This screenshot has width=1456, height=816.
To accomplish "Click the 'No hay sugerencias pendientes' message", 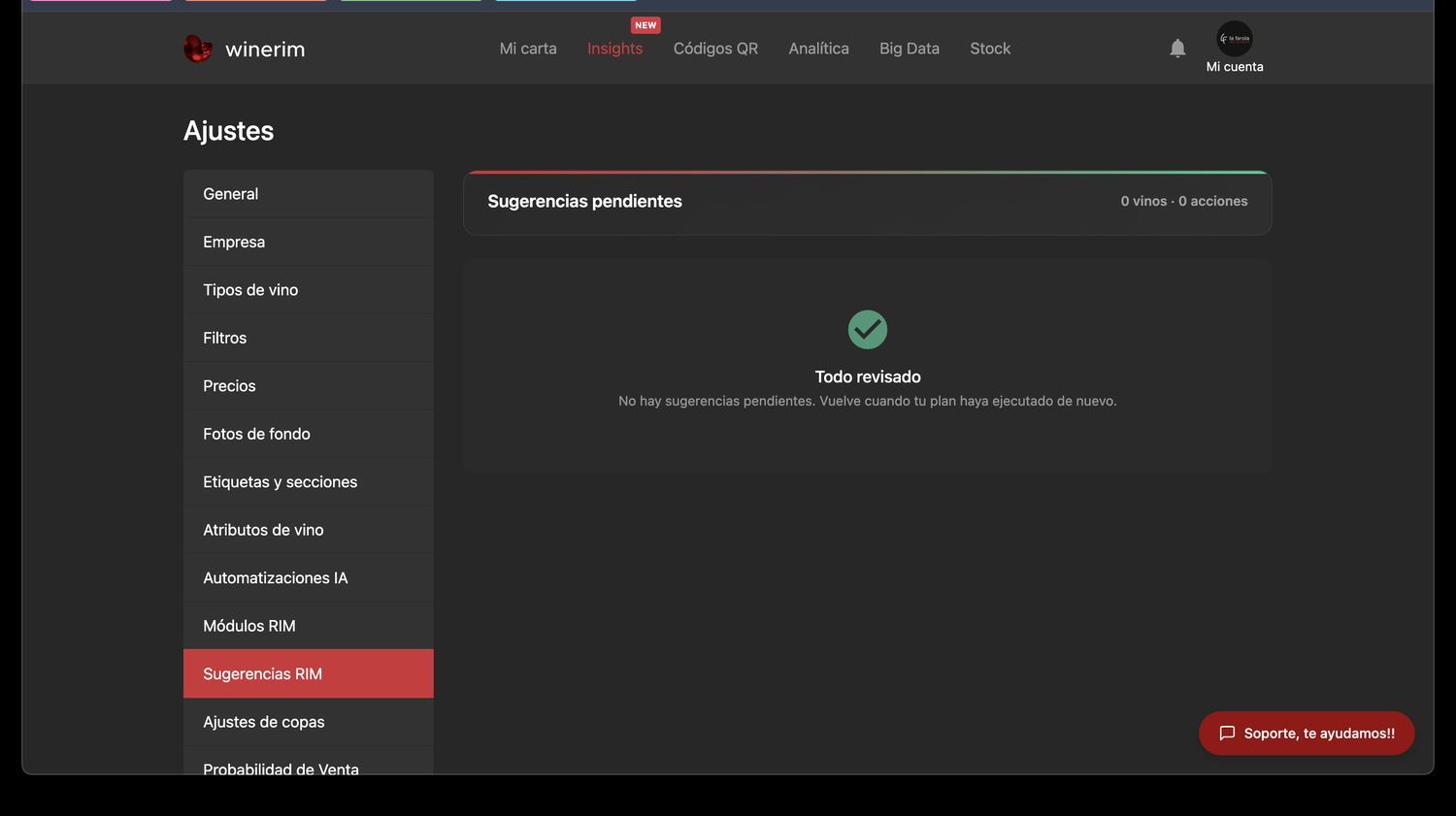I will (868, 401).
